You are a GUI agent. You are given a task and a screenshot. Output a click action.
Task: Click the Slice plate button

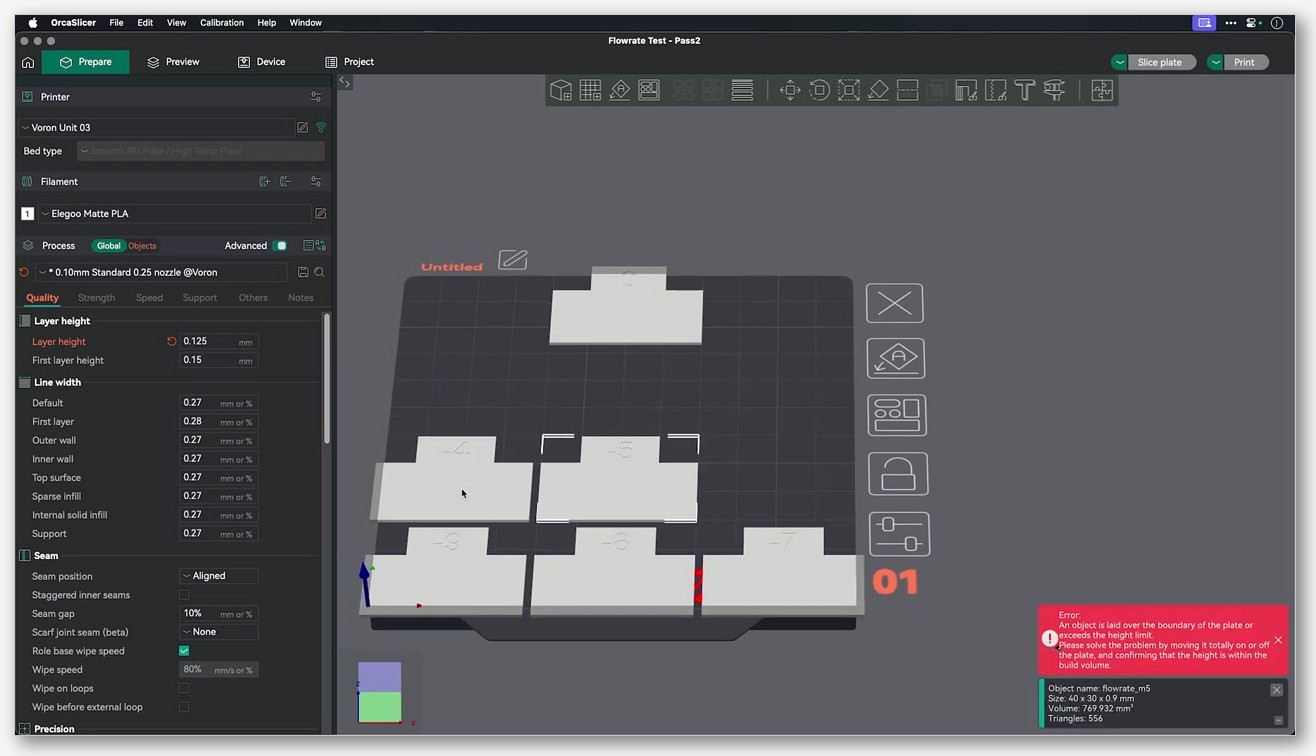[x=1159, y=62]
